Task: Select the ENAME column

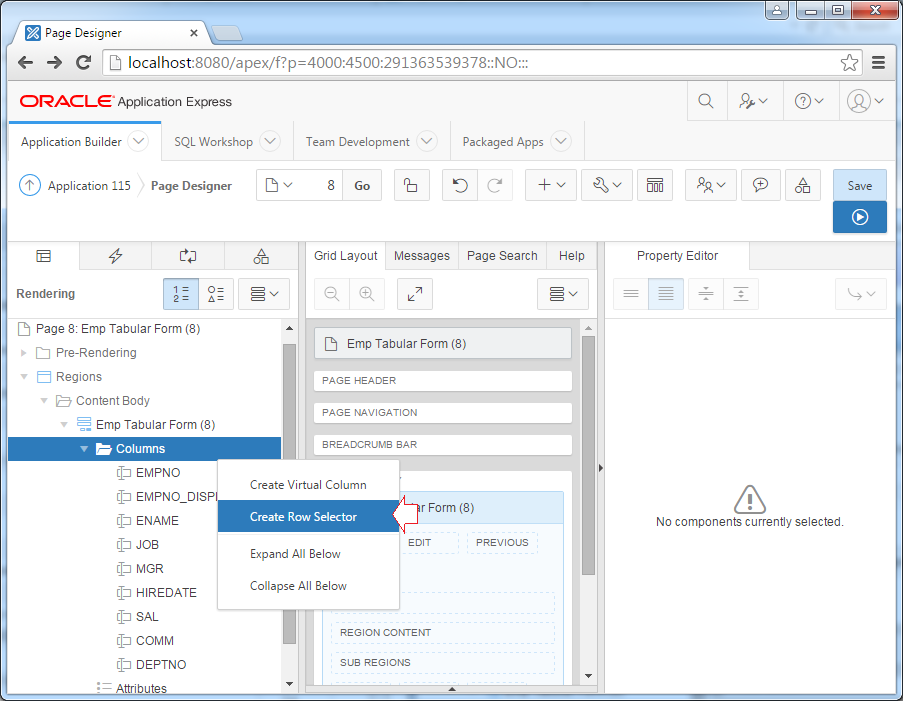Action: coord(157,521)
